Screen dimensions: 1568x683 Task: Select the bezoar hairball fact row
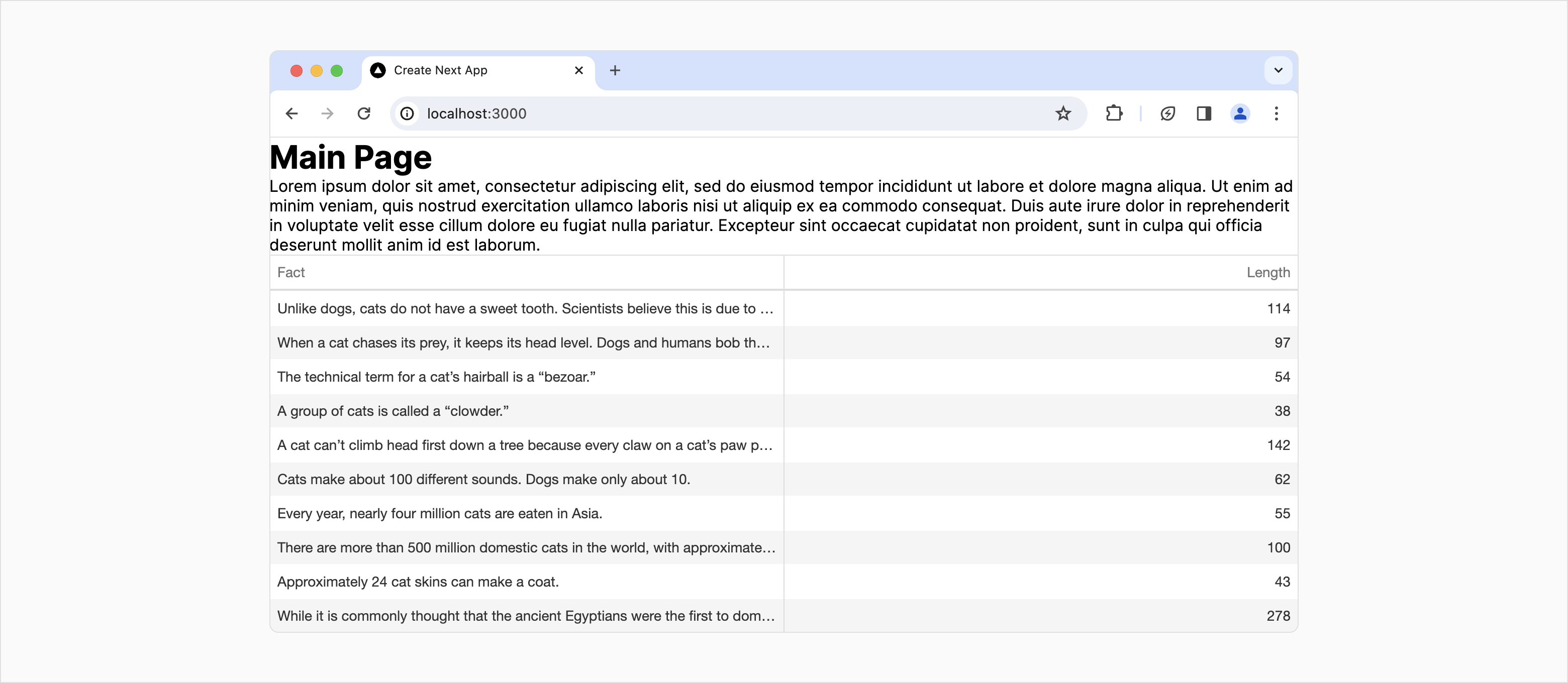tap(436, 377)
